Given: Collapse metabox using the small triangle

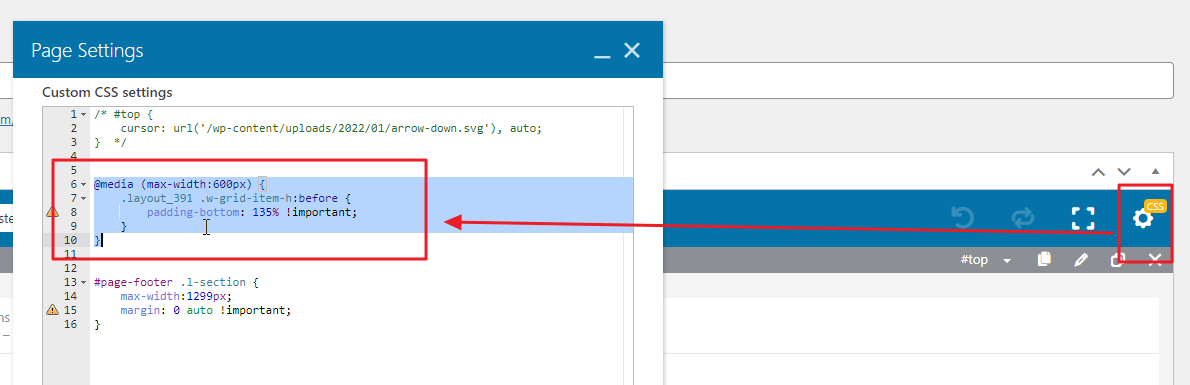Looking at the screenshot, I should pos(1155,172).
